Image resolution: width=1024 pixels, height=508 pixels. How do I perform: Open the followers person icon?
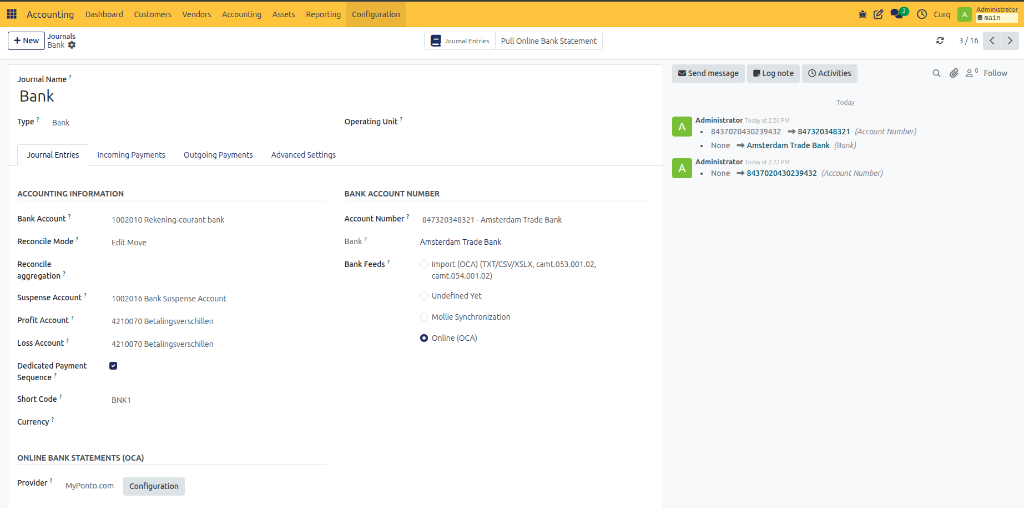972,73
